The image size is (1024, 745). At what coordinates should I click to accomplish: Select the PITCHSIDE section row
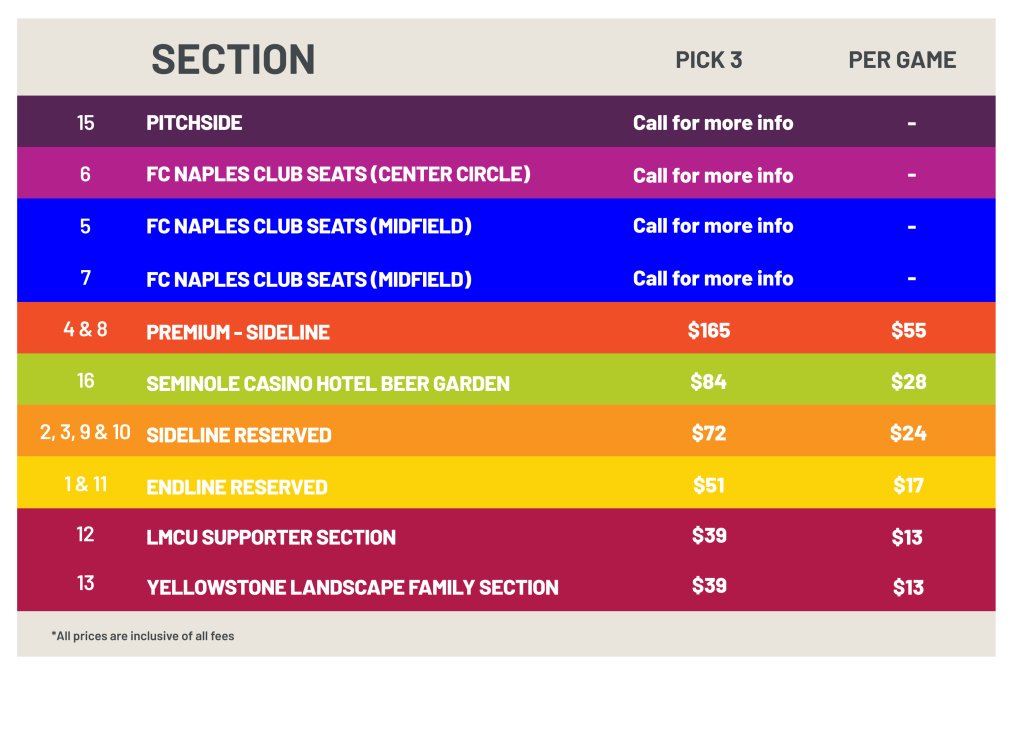194,123
